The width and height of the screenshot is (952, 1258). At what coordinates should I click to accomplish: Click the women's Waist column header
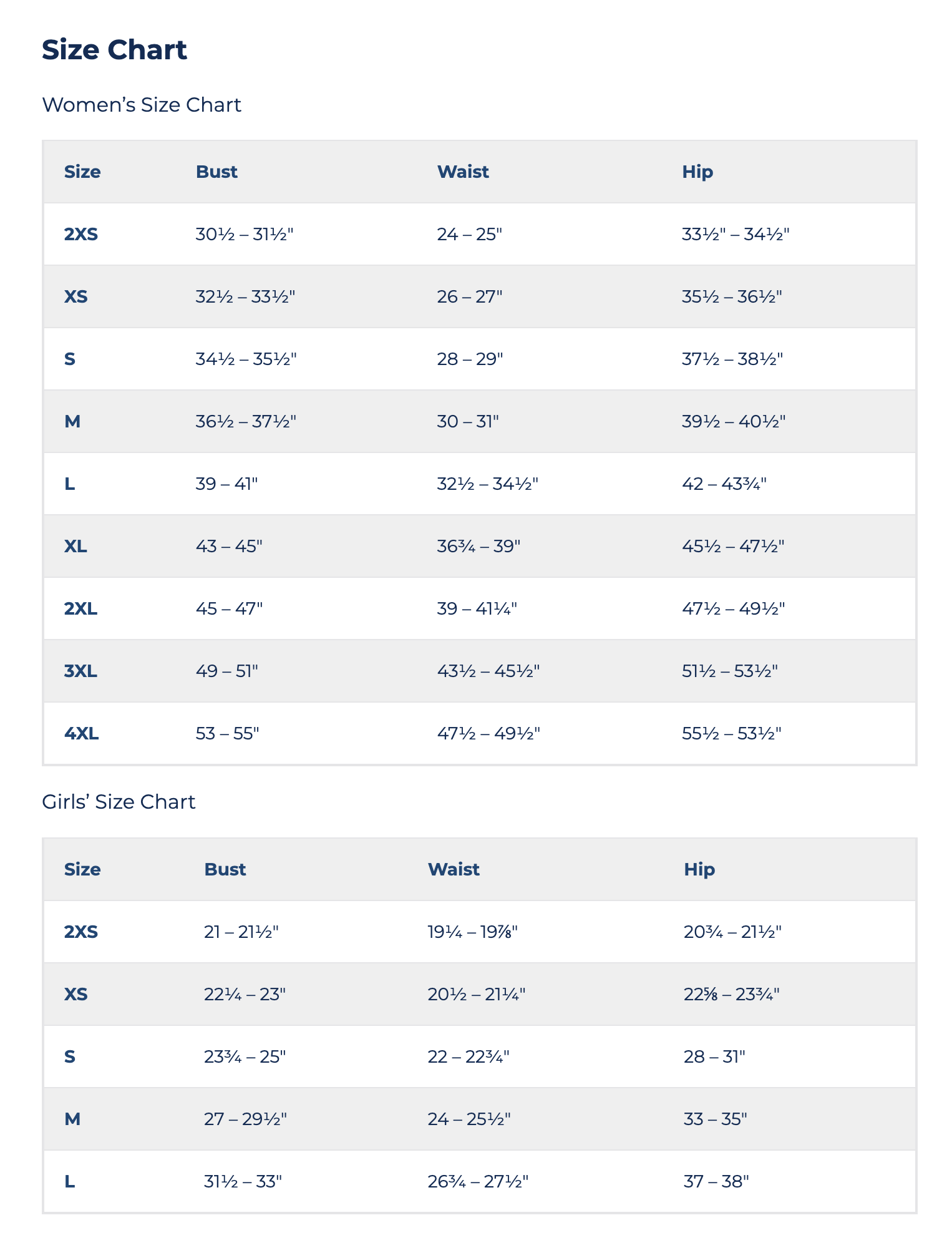(x=463, y=172)
